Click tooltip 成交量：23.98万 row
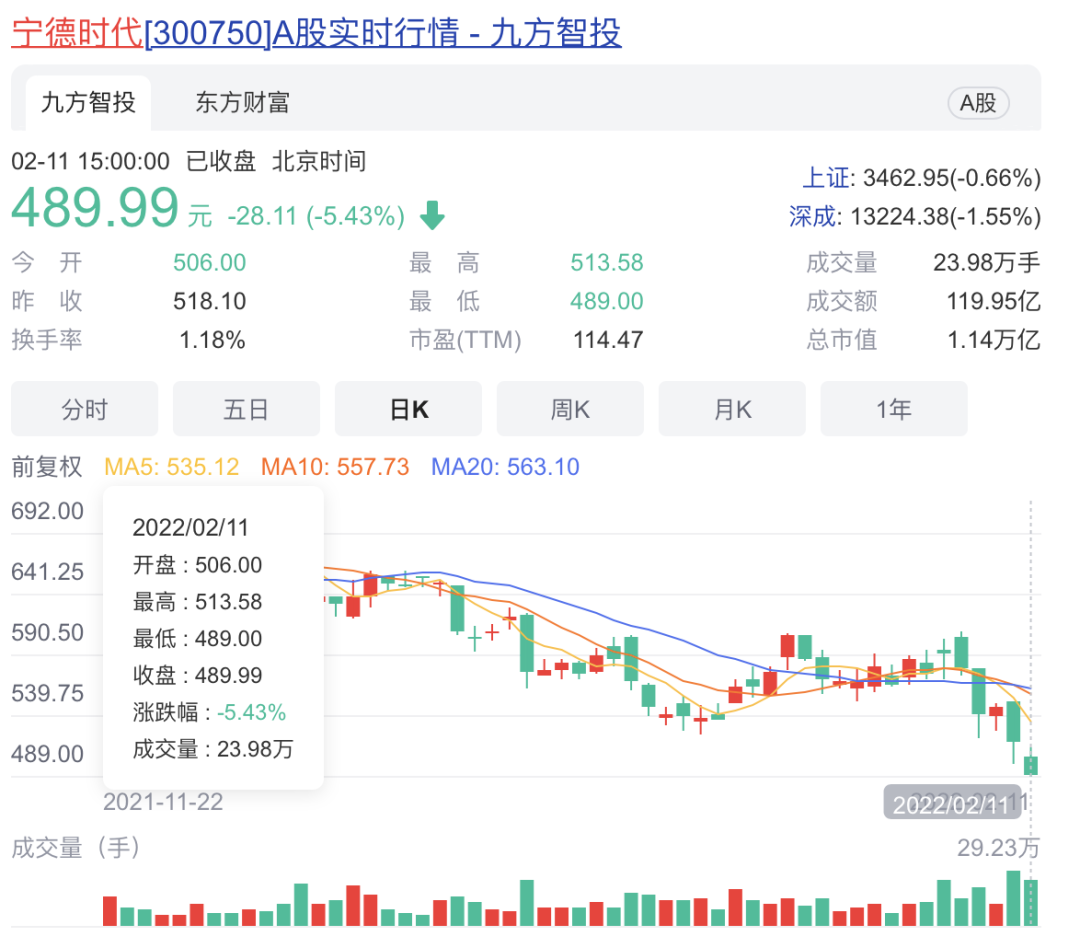The image size is (1080, 948). [x=213, y=749]
